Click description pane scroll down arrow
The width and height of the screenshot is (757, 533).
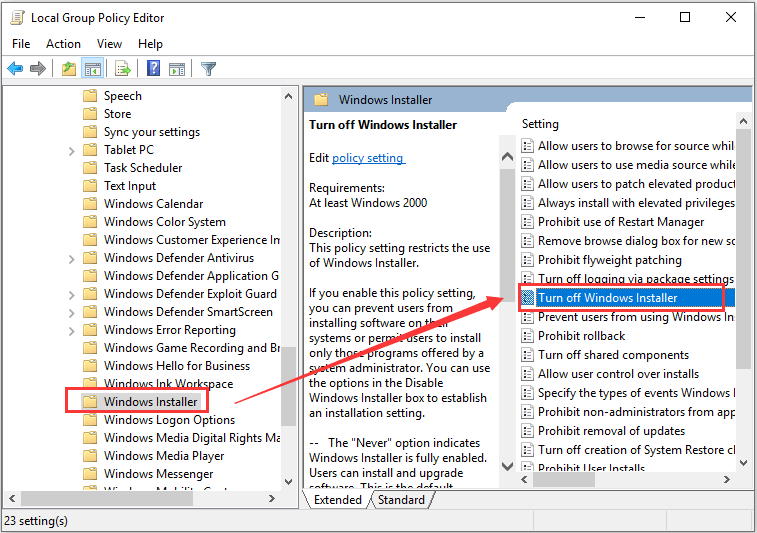[507, 466]
